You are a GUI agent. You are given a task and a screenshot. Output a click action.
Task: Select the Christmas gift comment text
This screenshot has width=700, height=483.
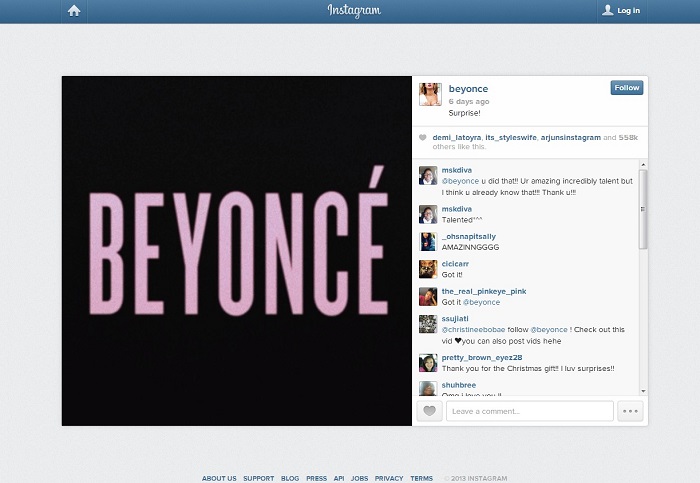(528, 369)
